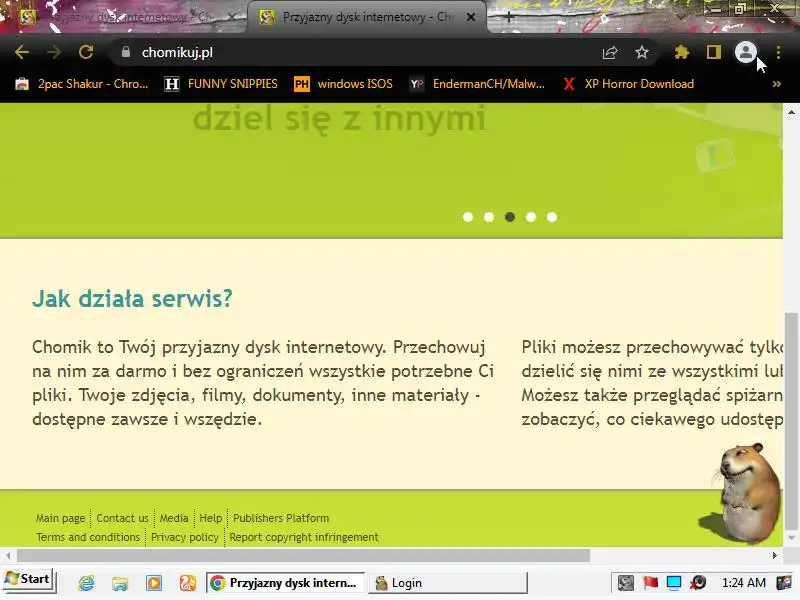Select the second carousel dot
Screen dimensions: 800x600
[489, 217]
